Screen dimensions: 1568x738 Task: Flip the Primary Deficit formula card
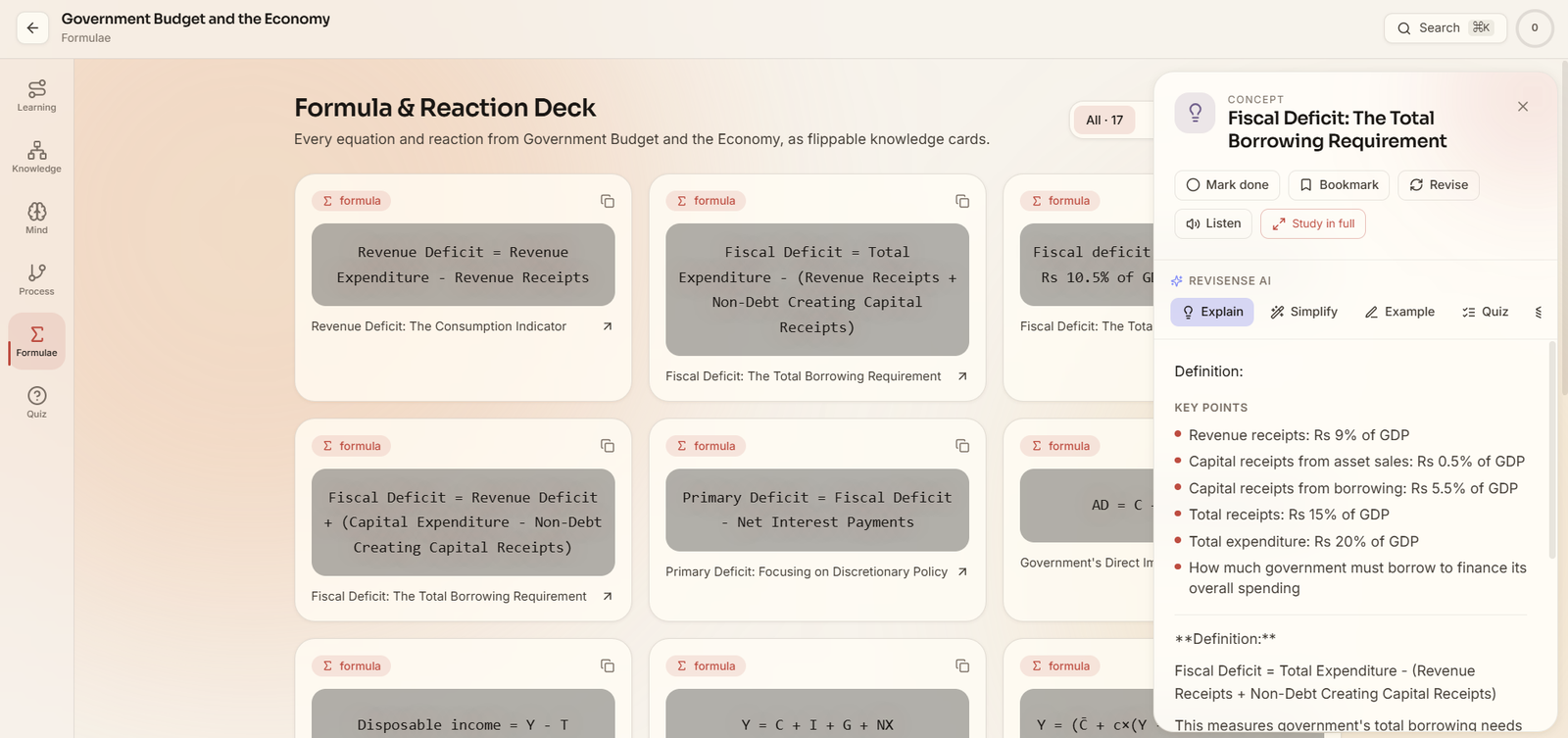tap(817, 510)
